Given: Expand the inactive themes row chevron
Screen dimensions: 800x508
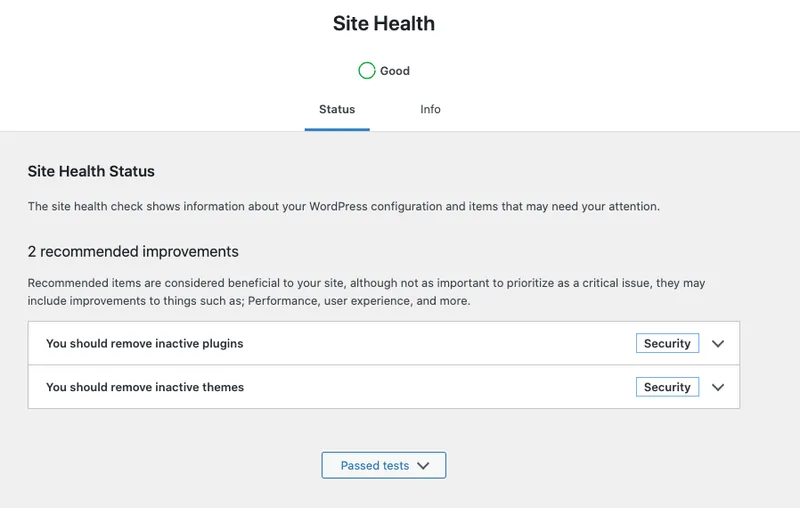Looking at the screenshot, I should [717, 387].
